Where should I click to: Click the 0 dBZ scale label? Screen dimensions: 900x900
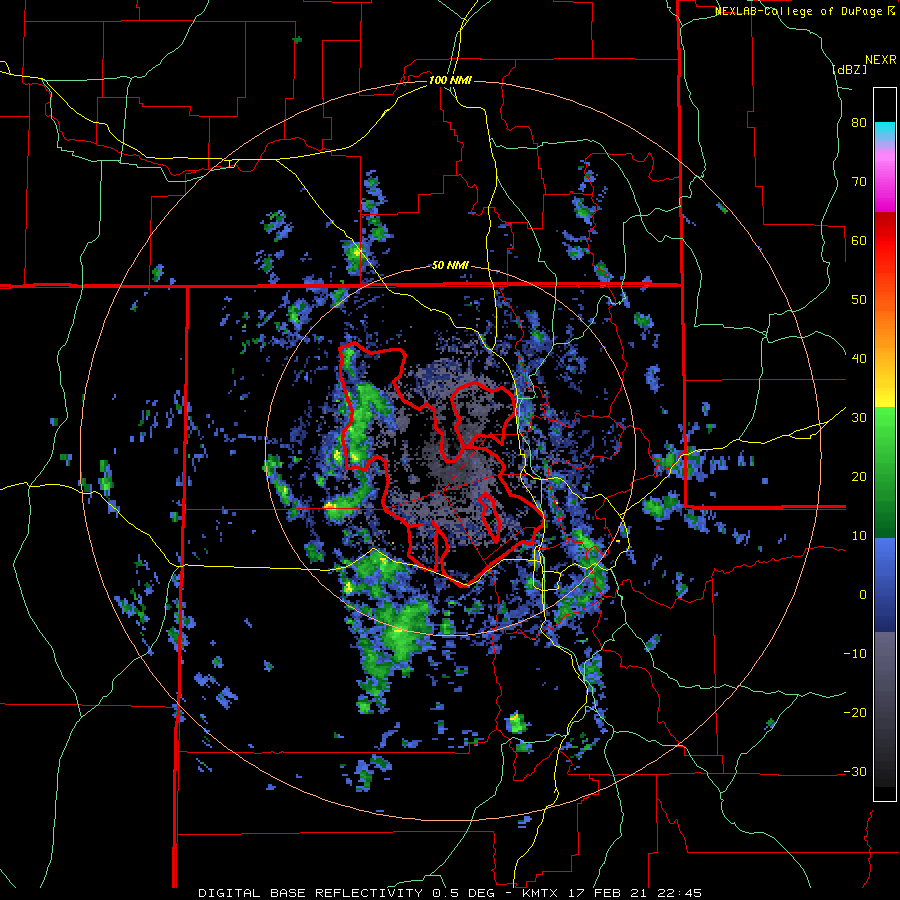[x=863, y=595]
